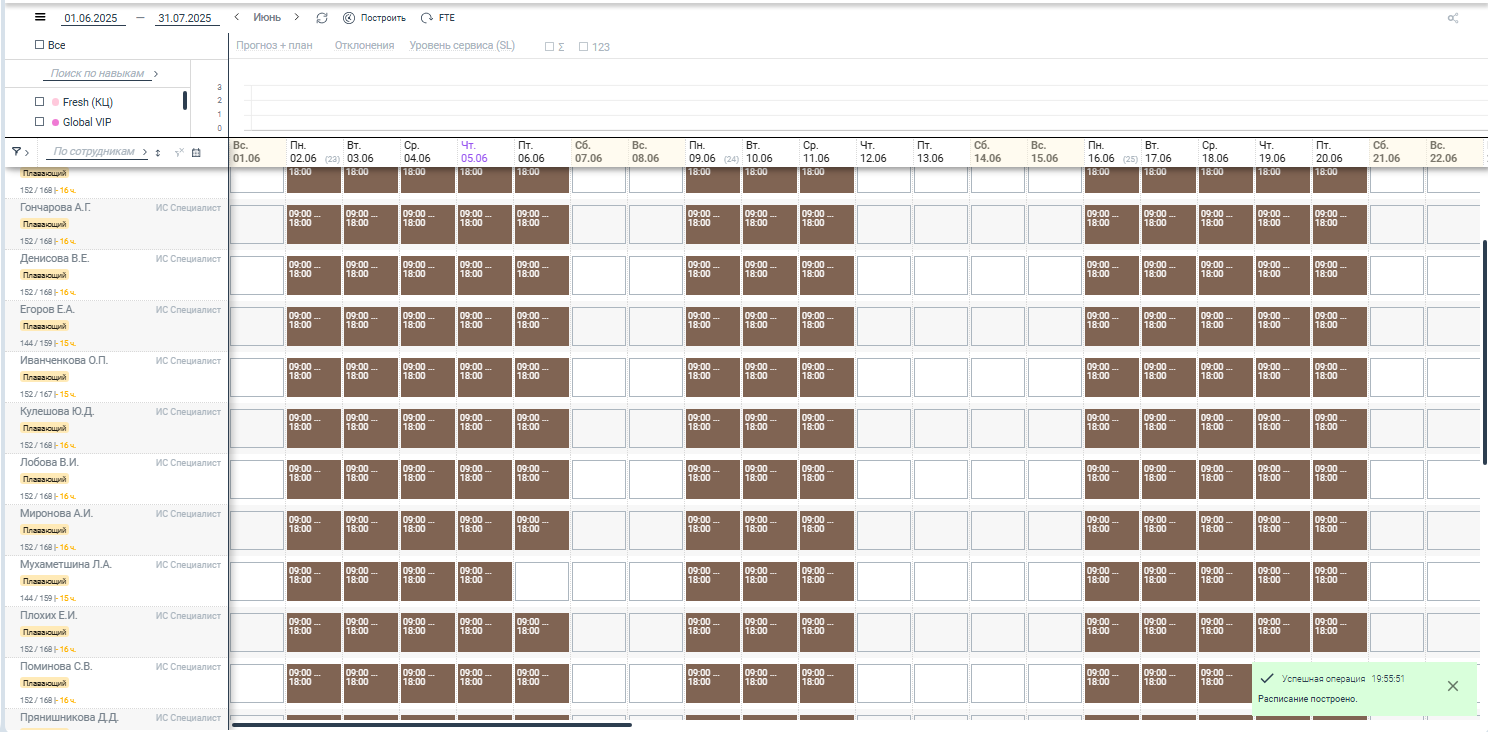Select employee Миронова А.И.
1488x732 pixels.
pos(56,513)
